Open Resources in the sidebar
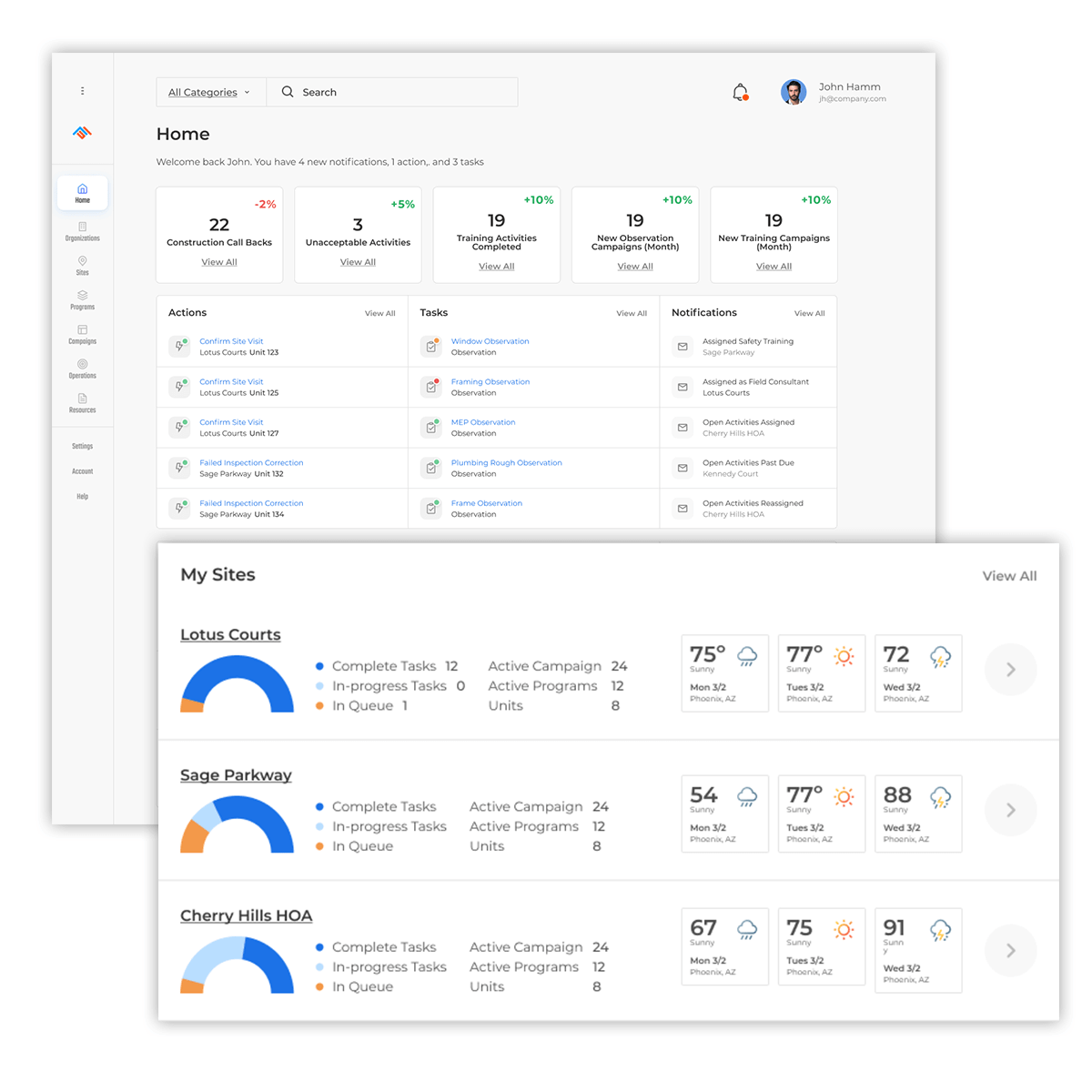Screen dimensions: 1092x1092 pyautogui.click(x=82, y=403)
